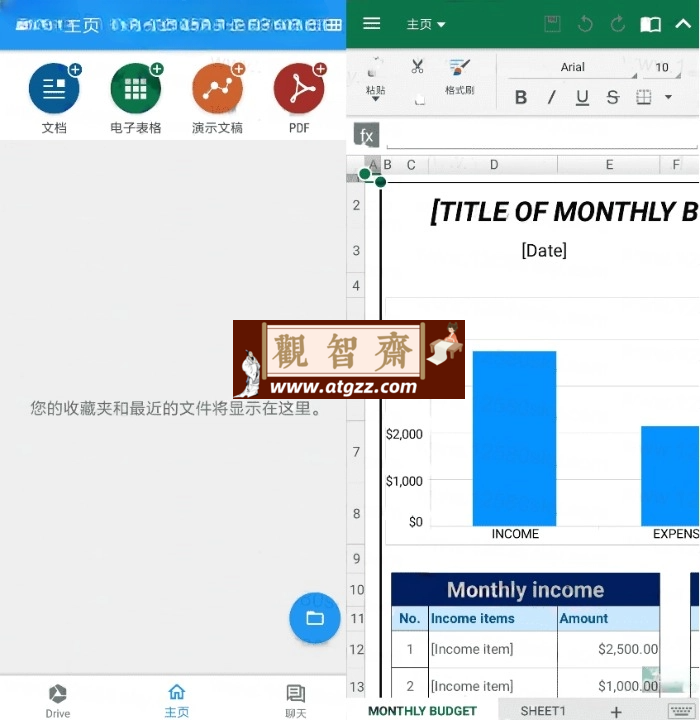The width and height of the screenshot is (700, 720).
Task: Click the INCOME bar in chart
Action: click(514, 438)
